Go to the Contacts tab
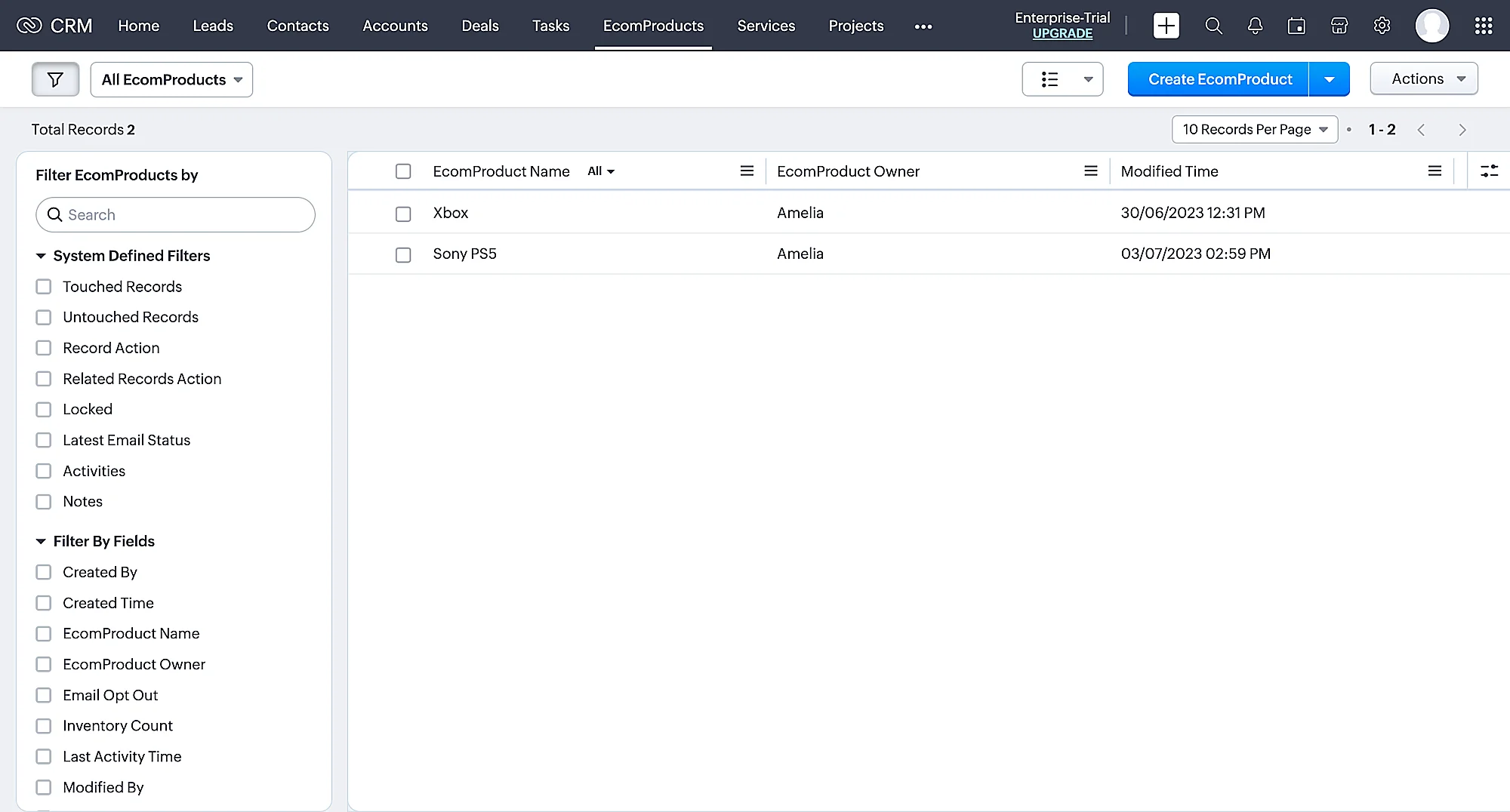The height and width of the screenshot is (812, 1510). pyautogui.click(x=297, y=26)
